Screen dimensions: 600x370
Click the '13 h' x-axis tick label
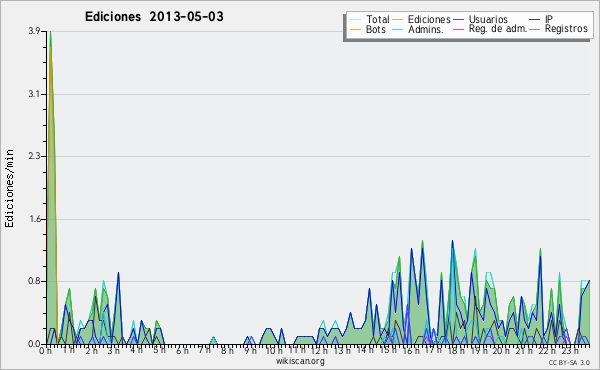[x=342, y=350]
